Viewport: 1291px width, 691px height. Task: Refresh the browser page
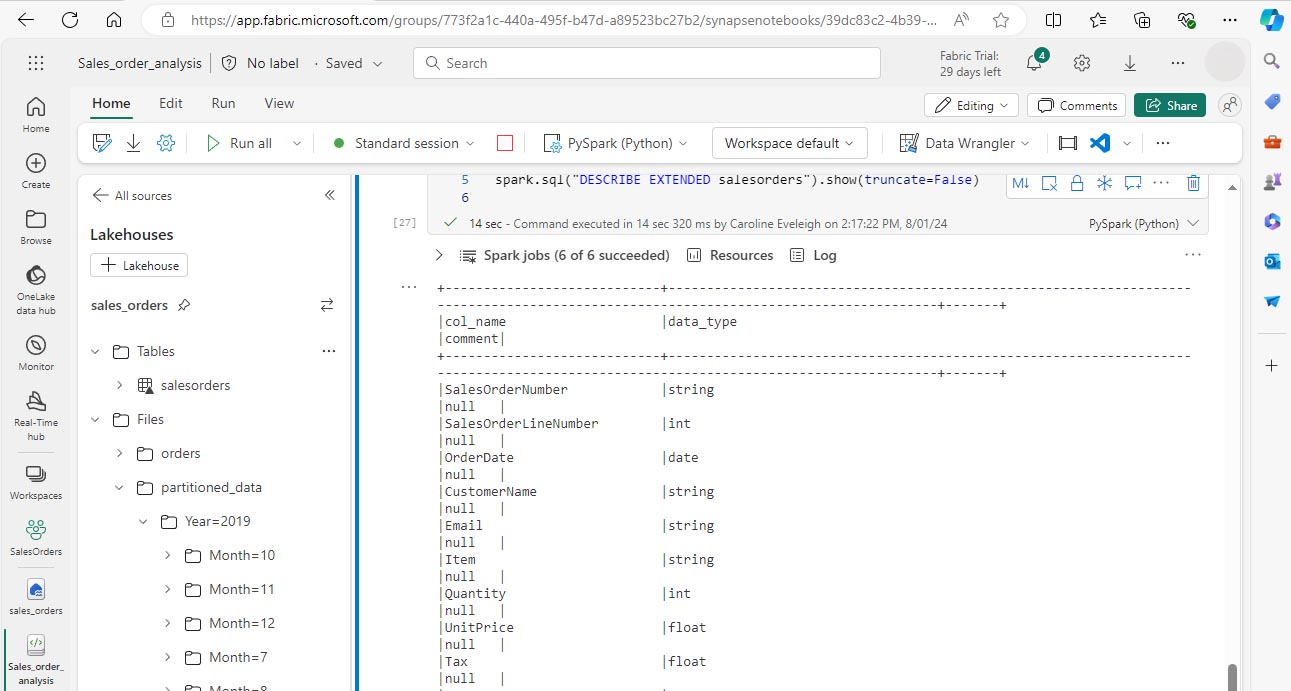pos(69,20)
